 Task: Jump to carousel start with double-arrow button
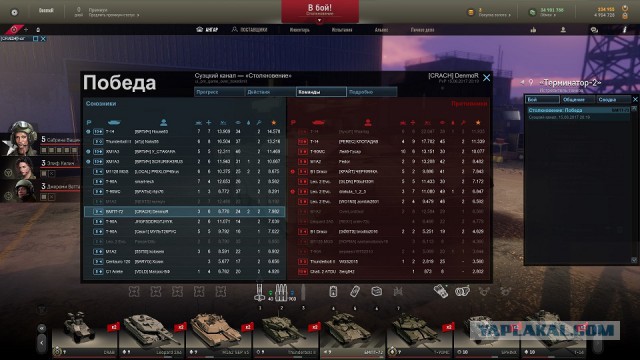tap(42, 328)
